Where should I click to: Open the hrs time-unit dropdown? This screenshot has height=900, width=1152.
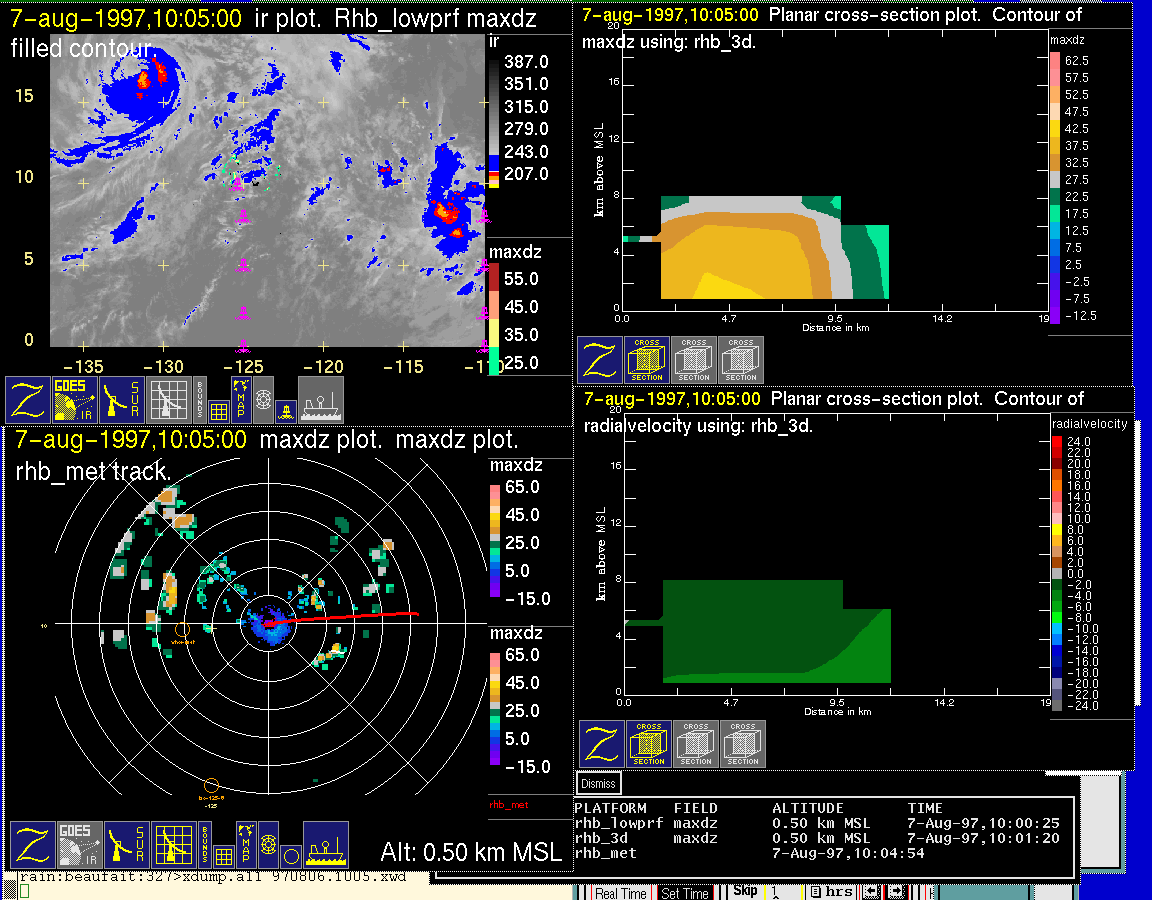click(x=832, y=892)
